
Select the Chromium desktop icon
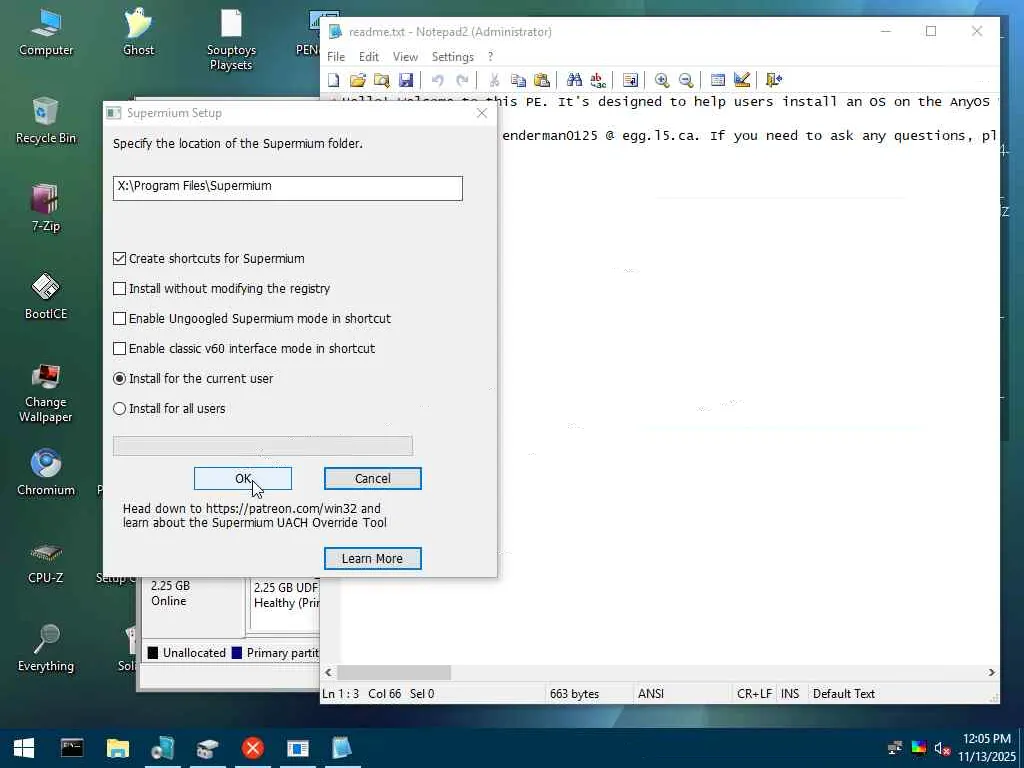[45, 472]
